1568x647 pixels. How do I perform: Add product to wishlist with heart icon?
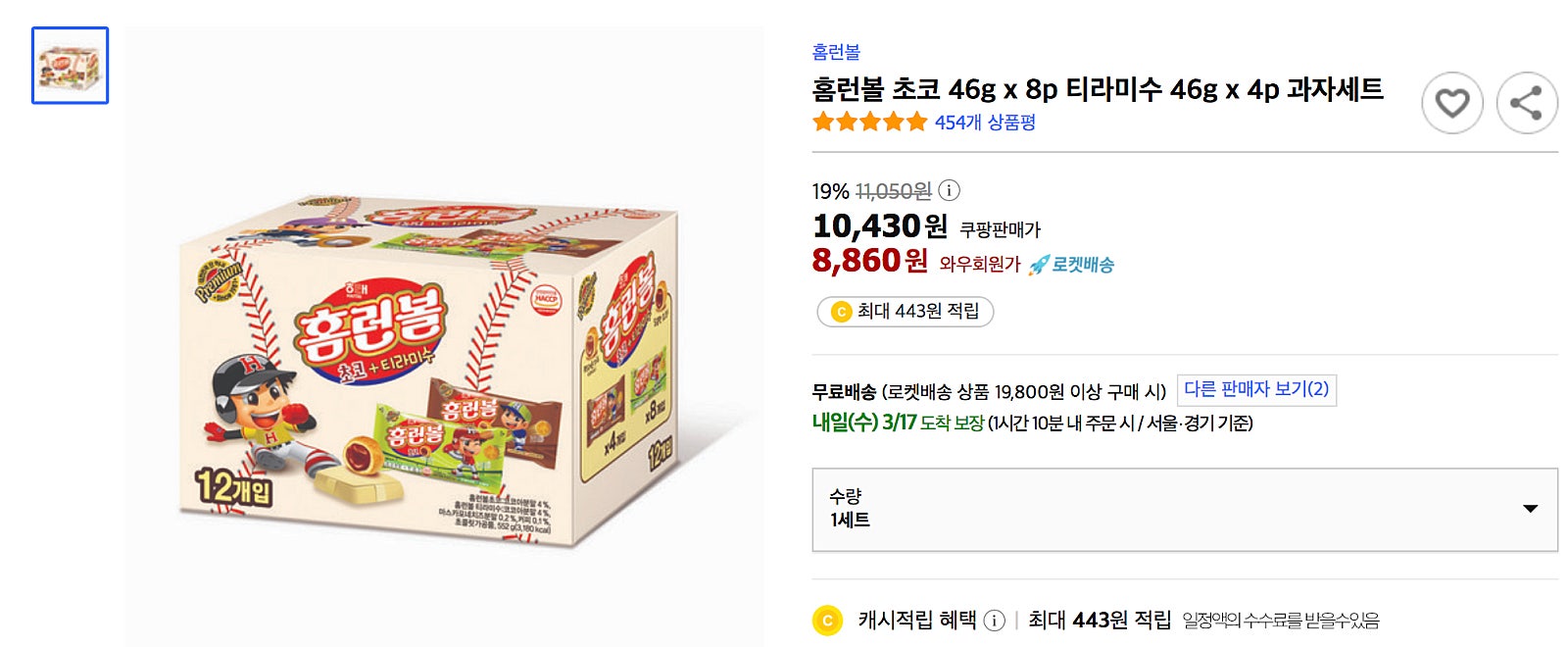1451,103
